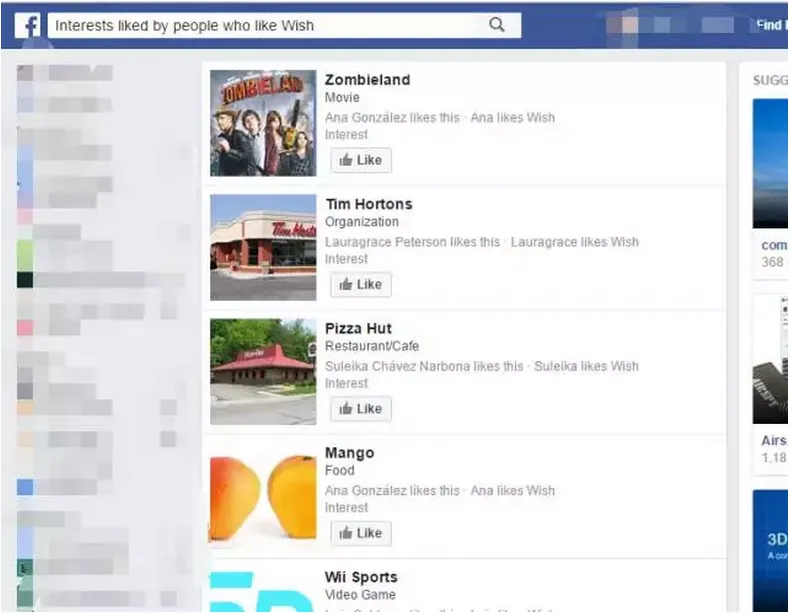Select the 'Video Game' text under Wii Sports
The width and height of the screenshot is (790, 613).
(x=360, y=595)
